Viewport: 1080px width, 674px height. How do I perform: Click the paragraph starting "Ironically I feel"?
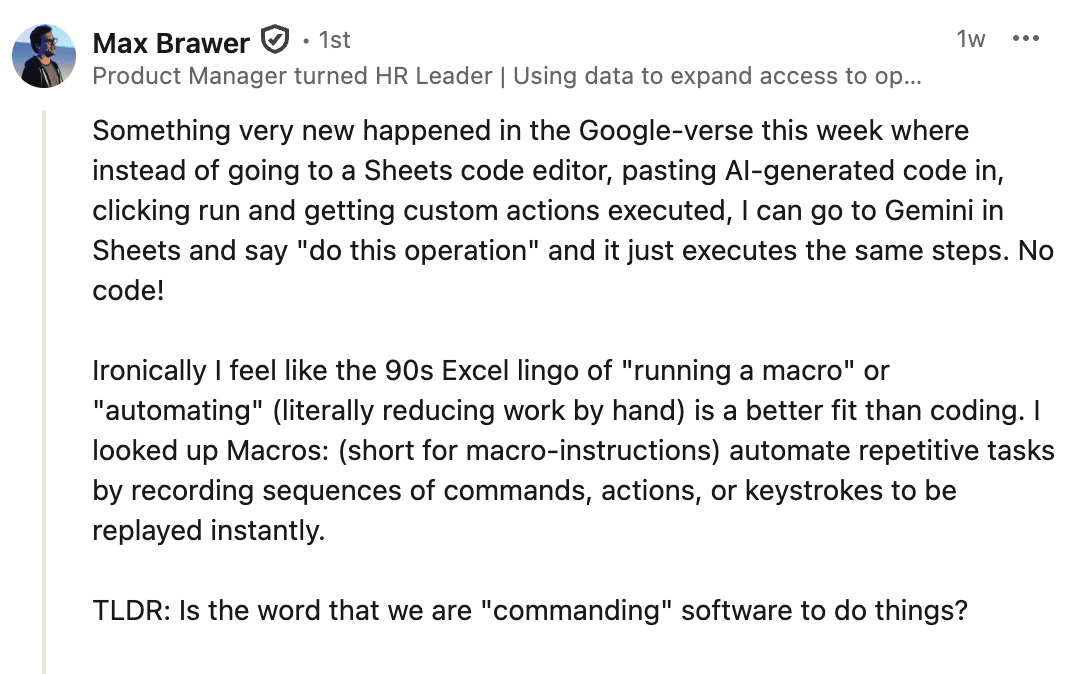tap(571, 450)
